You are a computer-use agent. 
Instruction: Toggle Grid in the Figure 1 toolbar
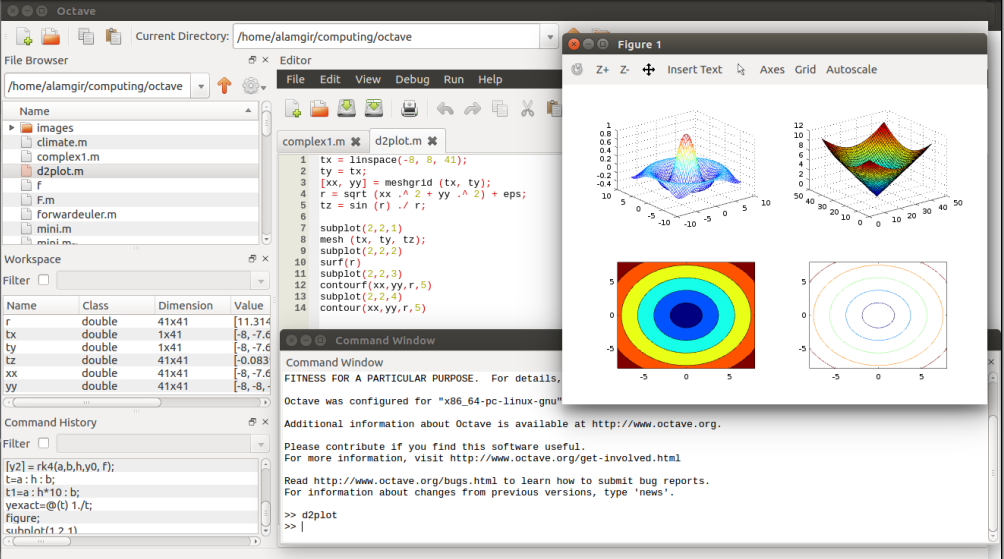click(x=805, y=70)
